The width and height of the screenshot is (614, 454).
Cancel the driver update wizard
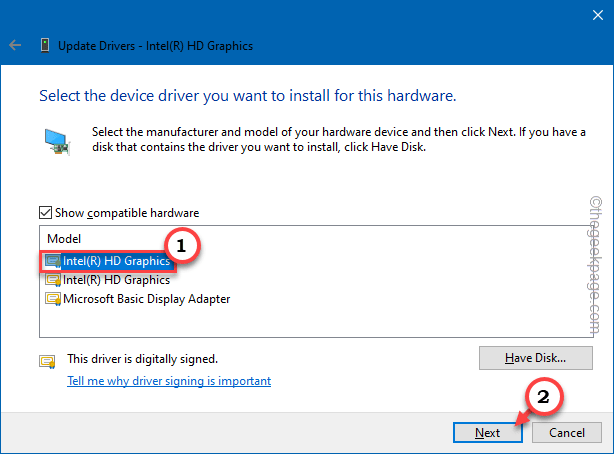tap(566, 433)
